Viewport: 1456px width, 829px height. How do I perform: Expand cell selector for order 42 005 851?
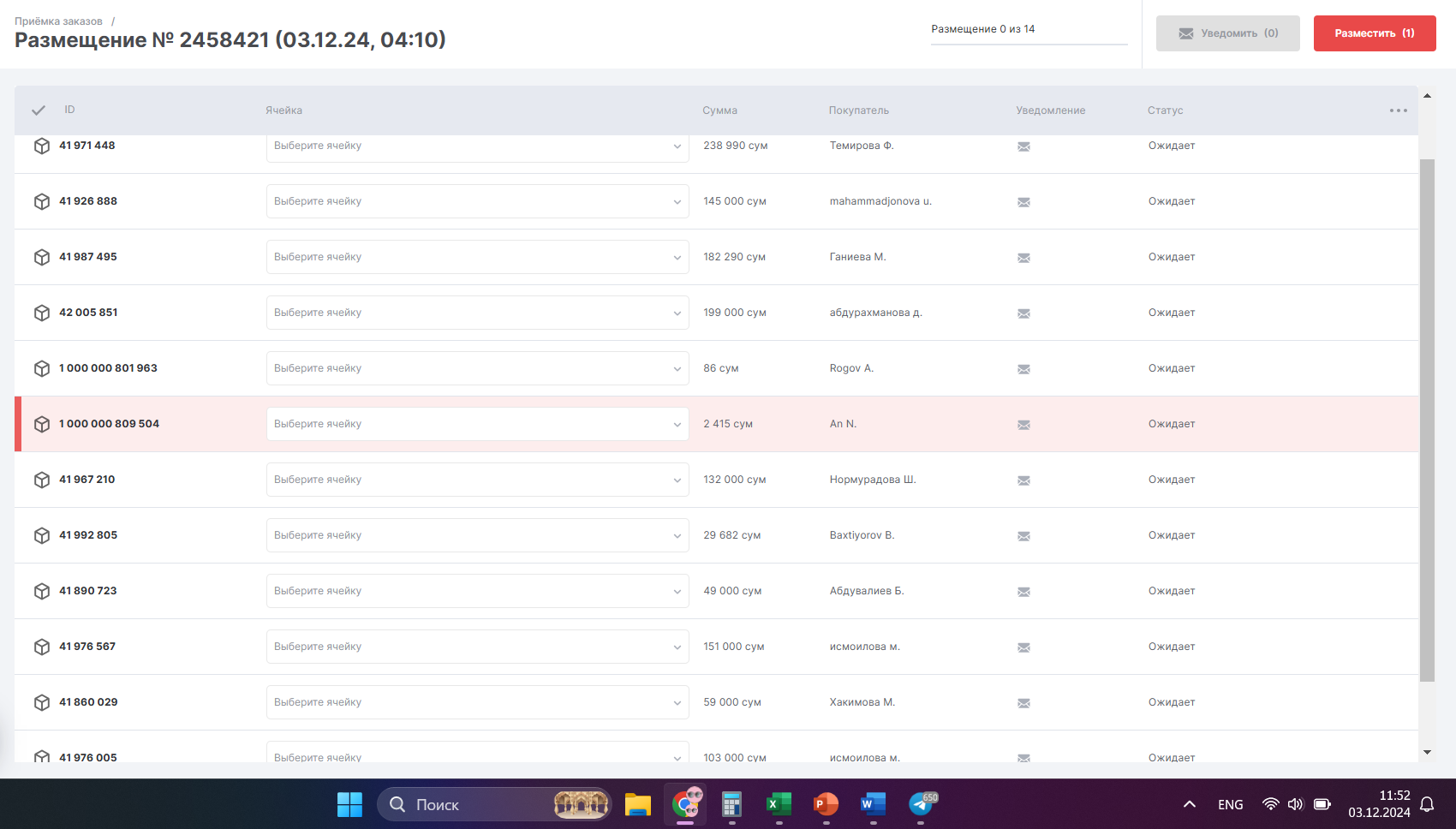point(478,313)
